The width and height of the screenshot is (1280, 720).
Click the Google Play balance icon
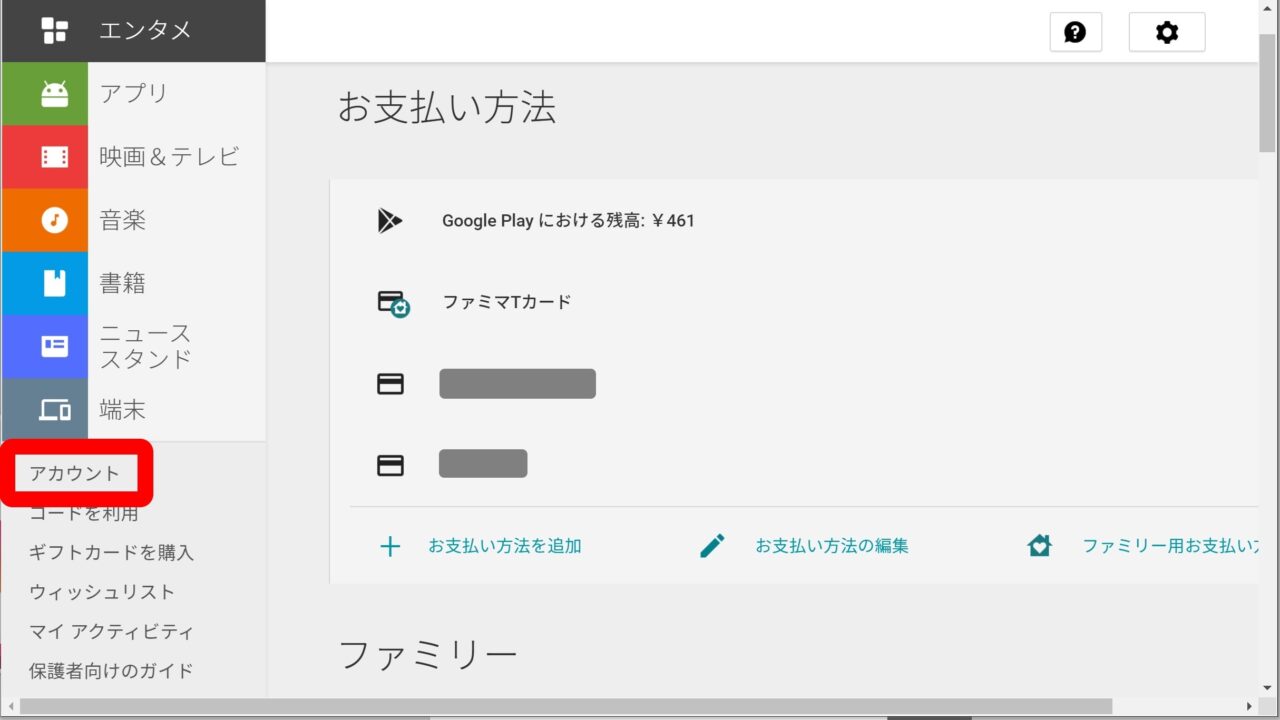click(x=390, y=221)
